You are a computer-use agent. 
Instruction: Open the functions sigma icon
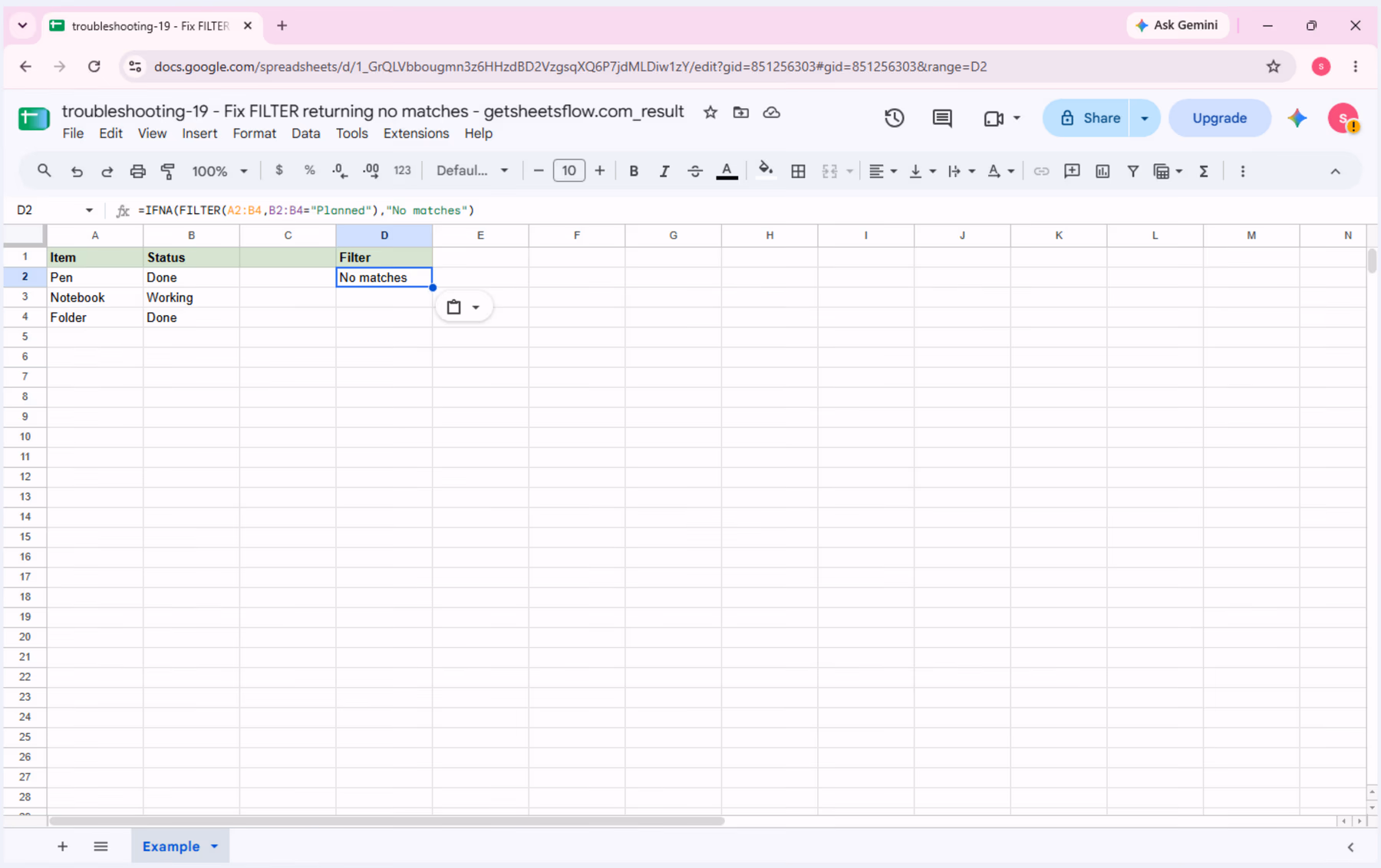1204,171
